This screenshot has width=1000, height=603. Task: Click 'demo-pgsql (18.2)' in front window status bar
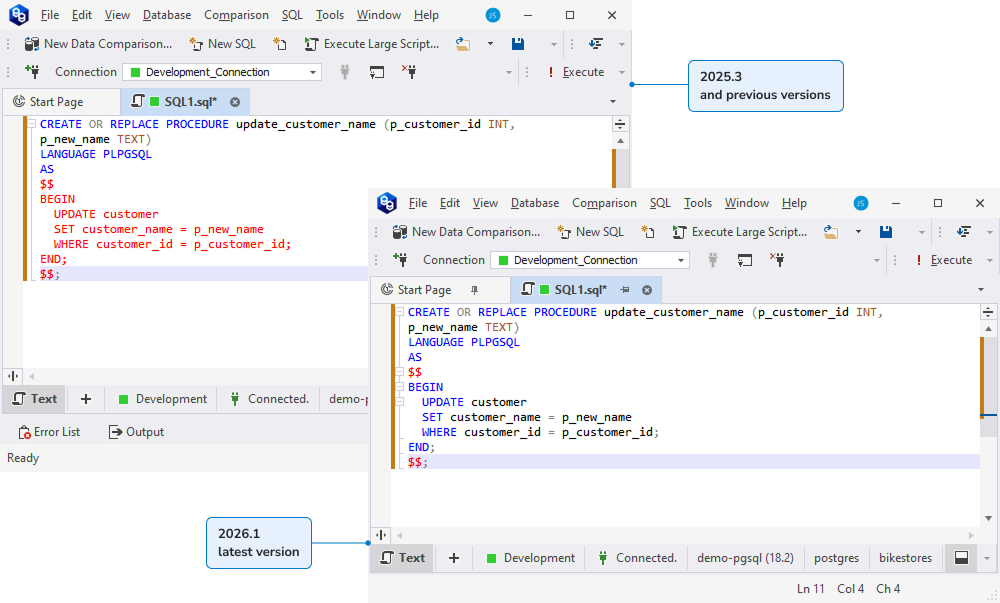coord(745,558)
